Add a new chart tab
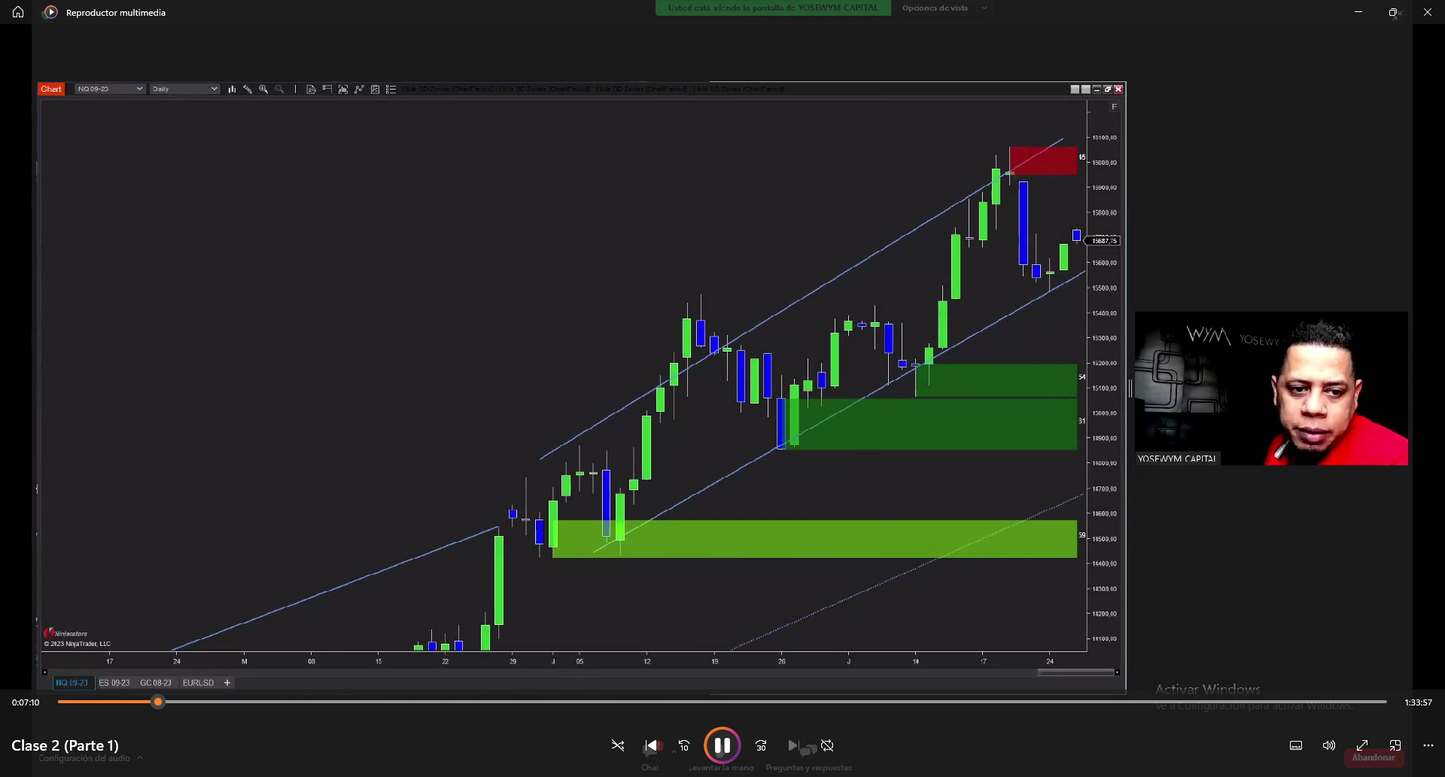This screenshot has height=777, width=1445. pos(227,683)
